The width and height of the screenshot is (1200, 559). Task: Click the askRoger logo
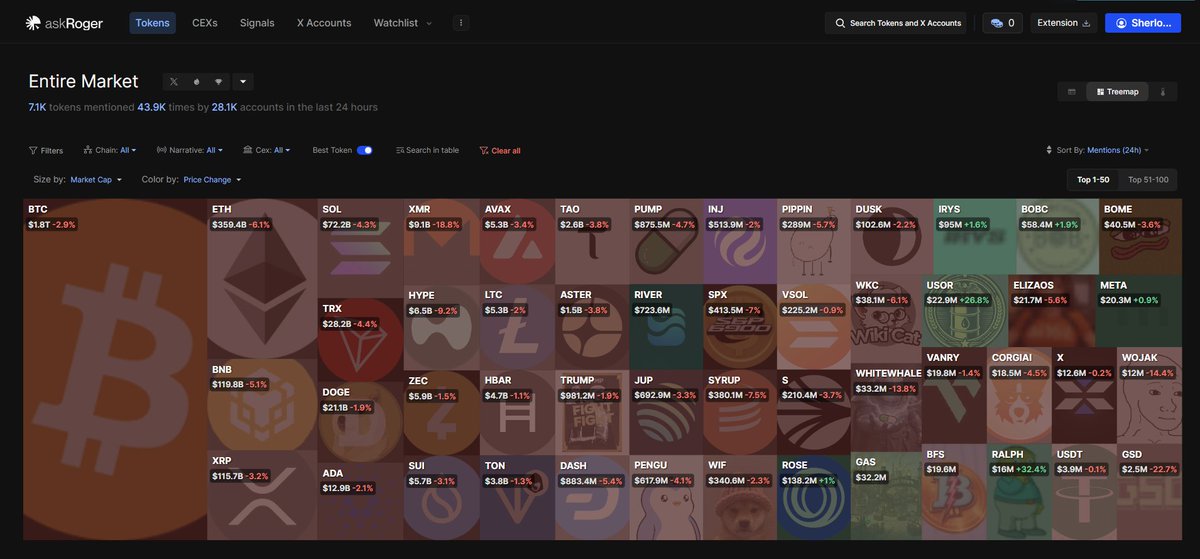coord(66,23)
